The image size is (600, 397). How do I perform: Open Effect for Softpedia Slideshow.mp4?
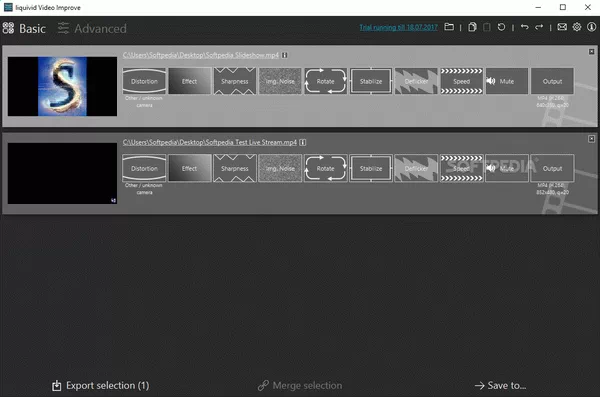[189, 81]
